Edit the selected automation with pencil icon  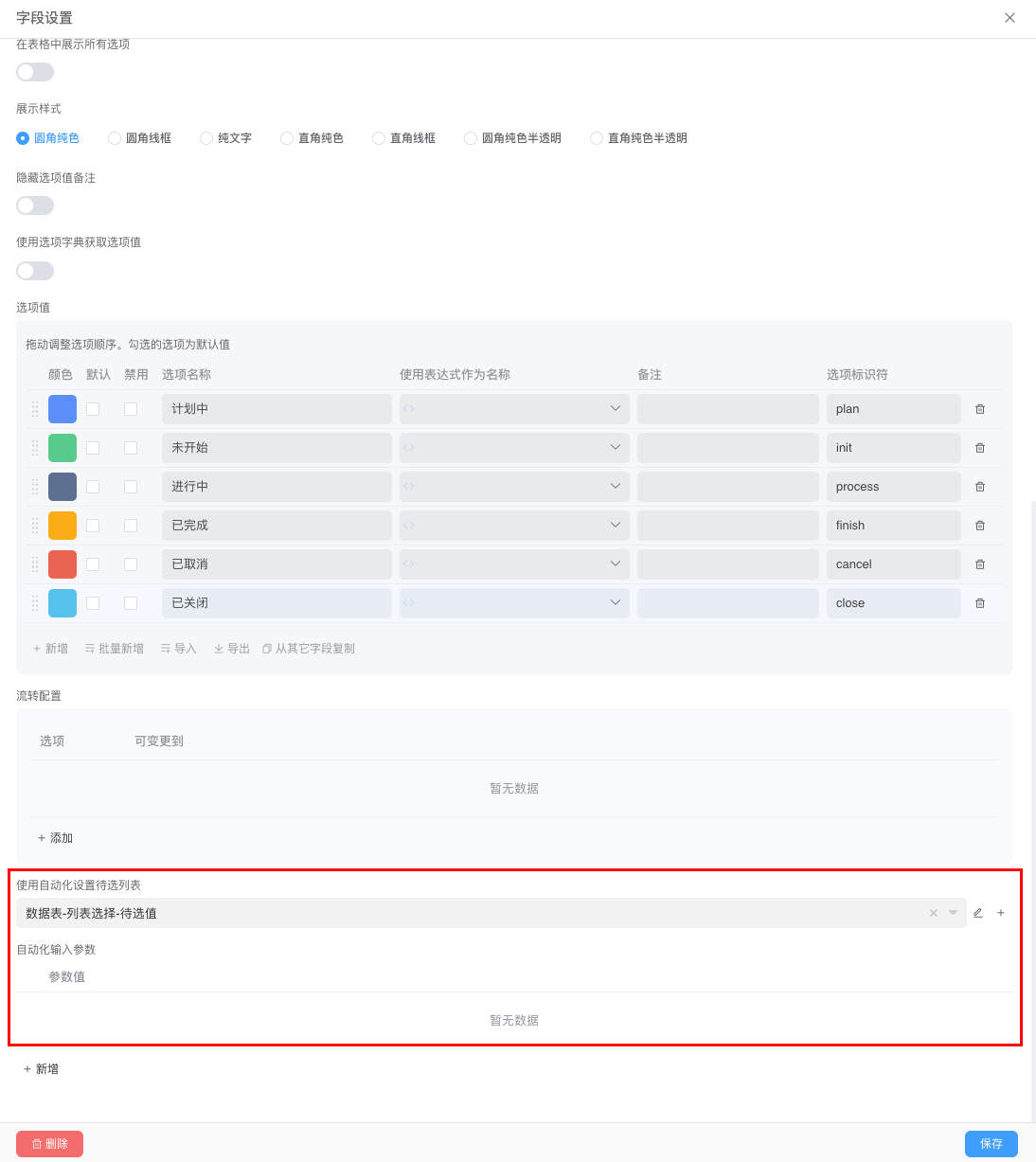click(x=977, y=912)
